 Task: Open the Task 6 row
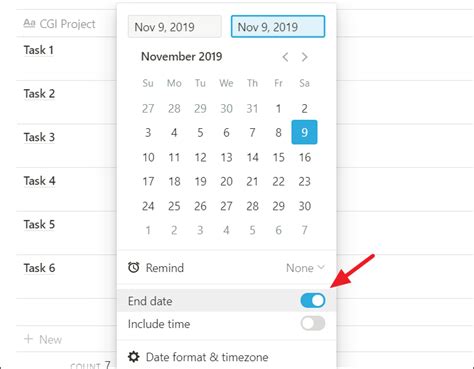tap(39, 268)
